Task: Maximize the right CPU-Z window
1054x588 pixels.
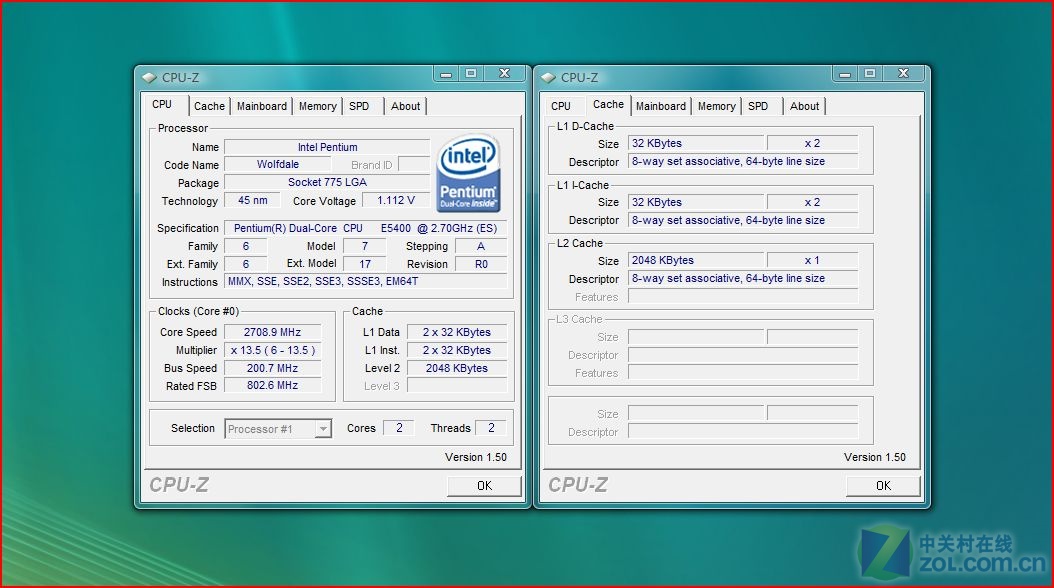Action: coord(870,74)
